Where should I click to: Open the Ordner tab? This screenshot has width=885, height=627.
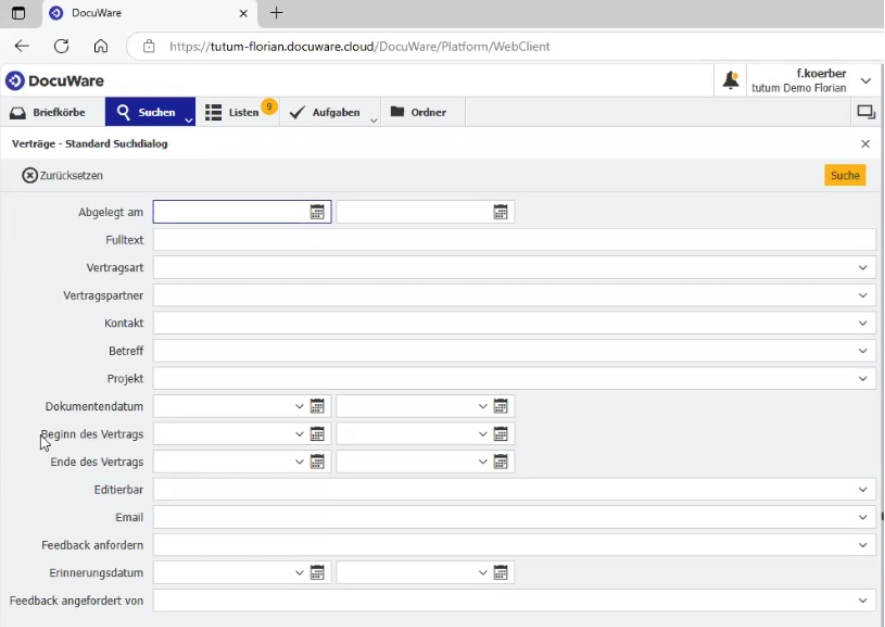click(x=423, y=112)
